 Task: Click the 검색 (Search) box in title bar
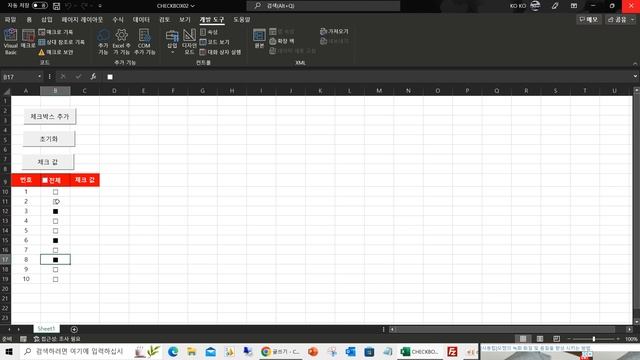[323, 6]
